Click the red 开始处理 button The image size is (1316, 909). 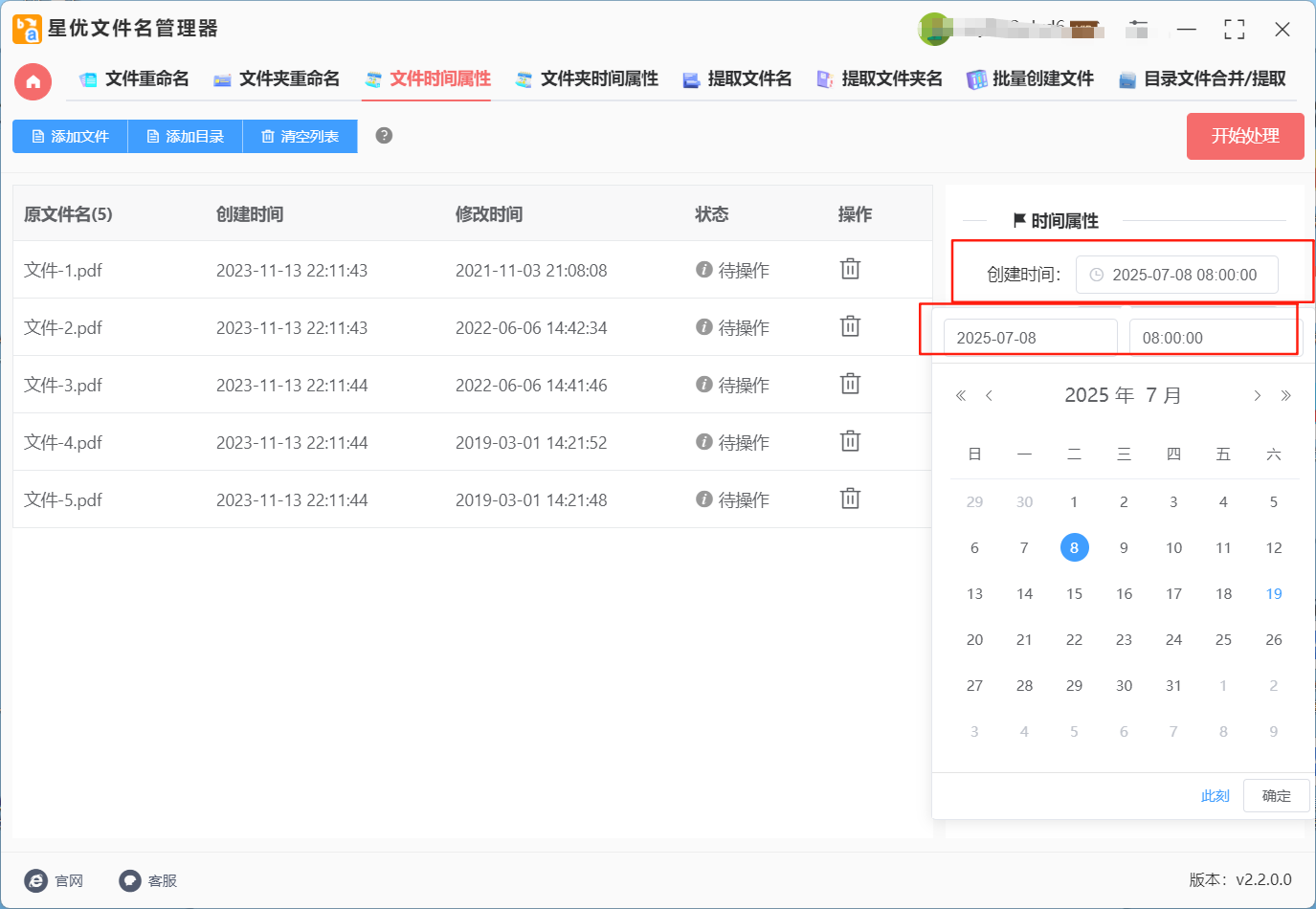1245,136
